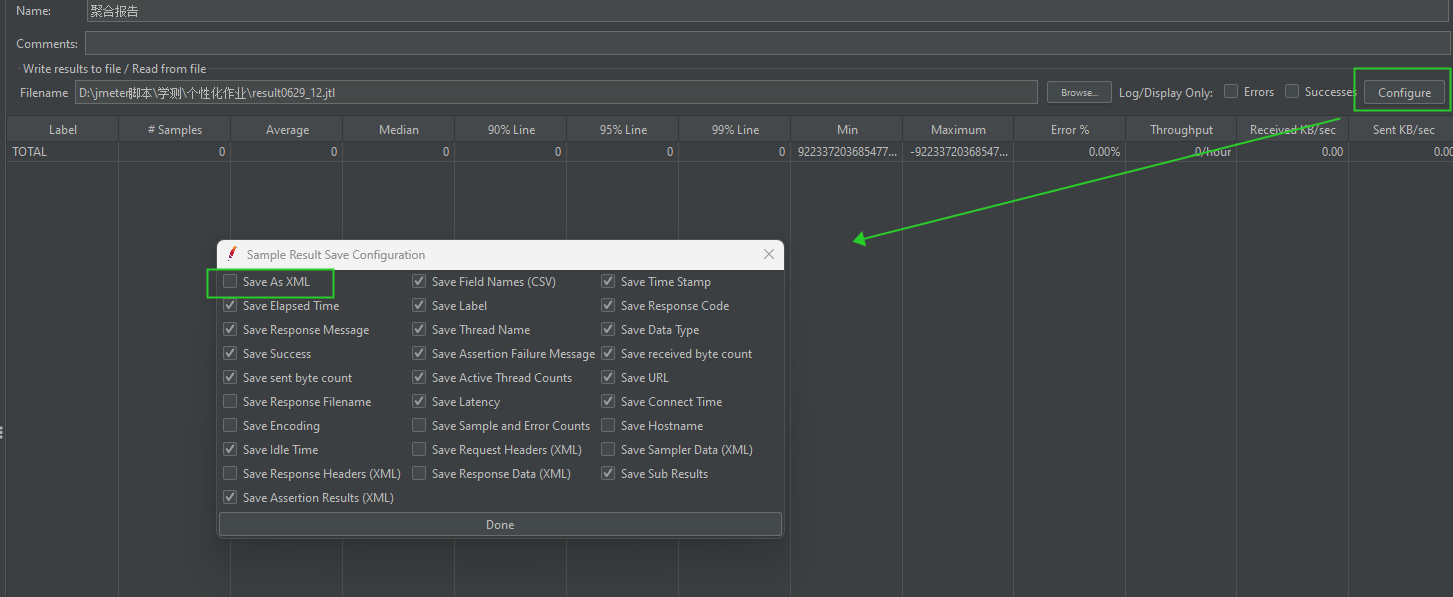Enable the Successes only checkbox
Image resolution: width=1453 pixels, height=597 pixels.
coord(1292,92)
